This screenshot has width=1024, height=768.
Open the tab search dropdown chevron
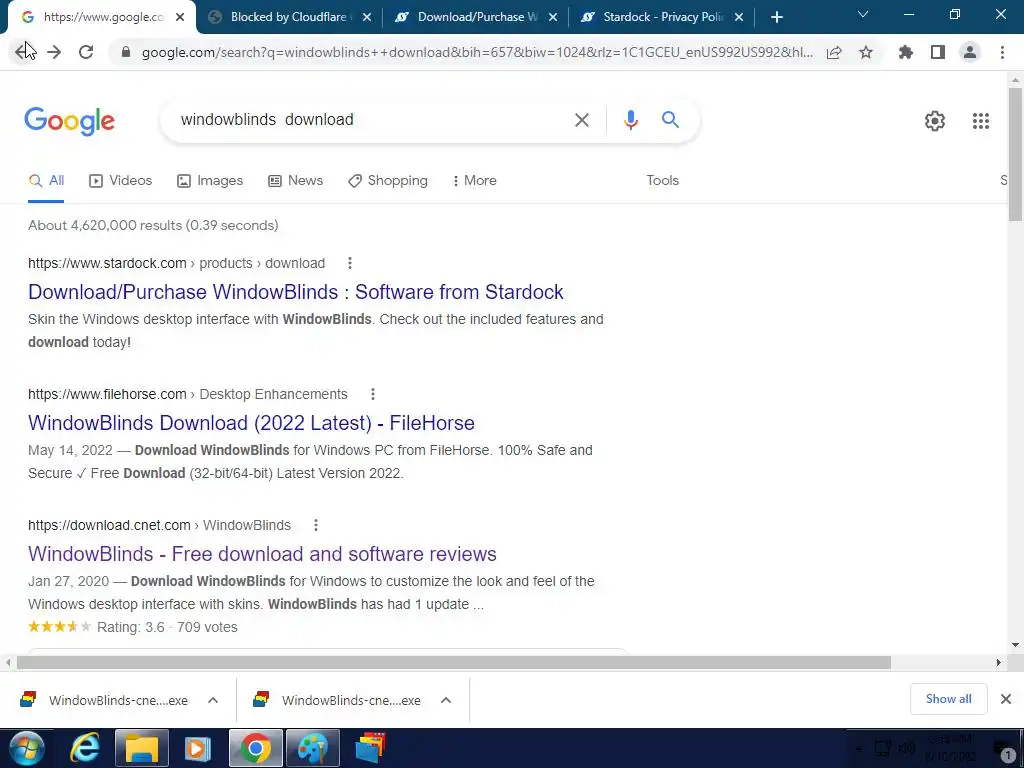tap(863, 14)
